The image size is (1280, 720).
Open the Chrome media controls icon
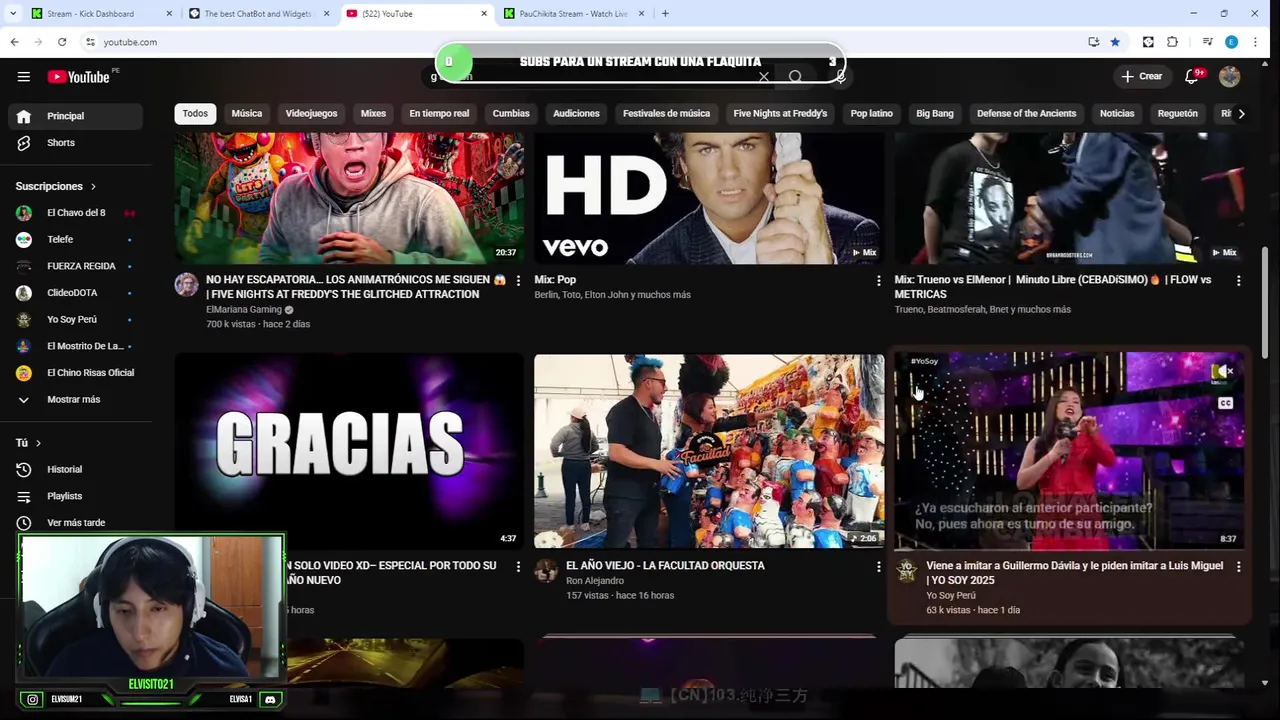(x=1208, y=42)
